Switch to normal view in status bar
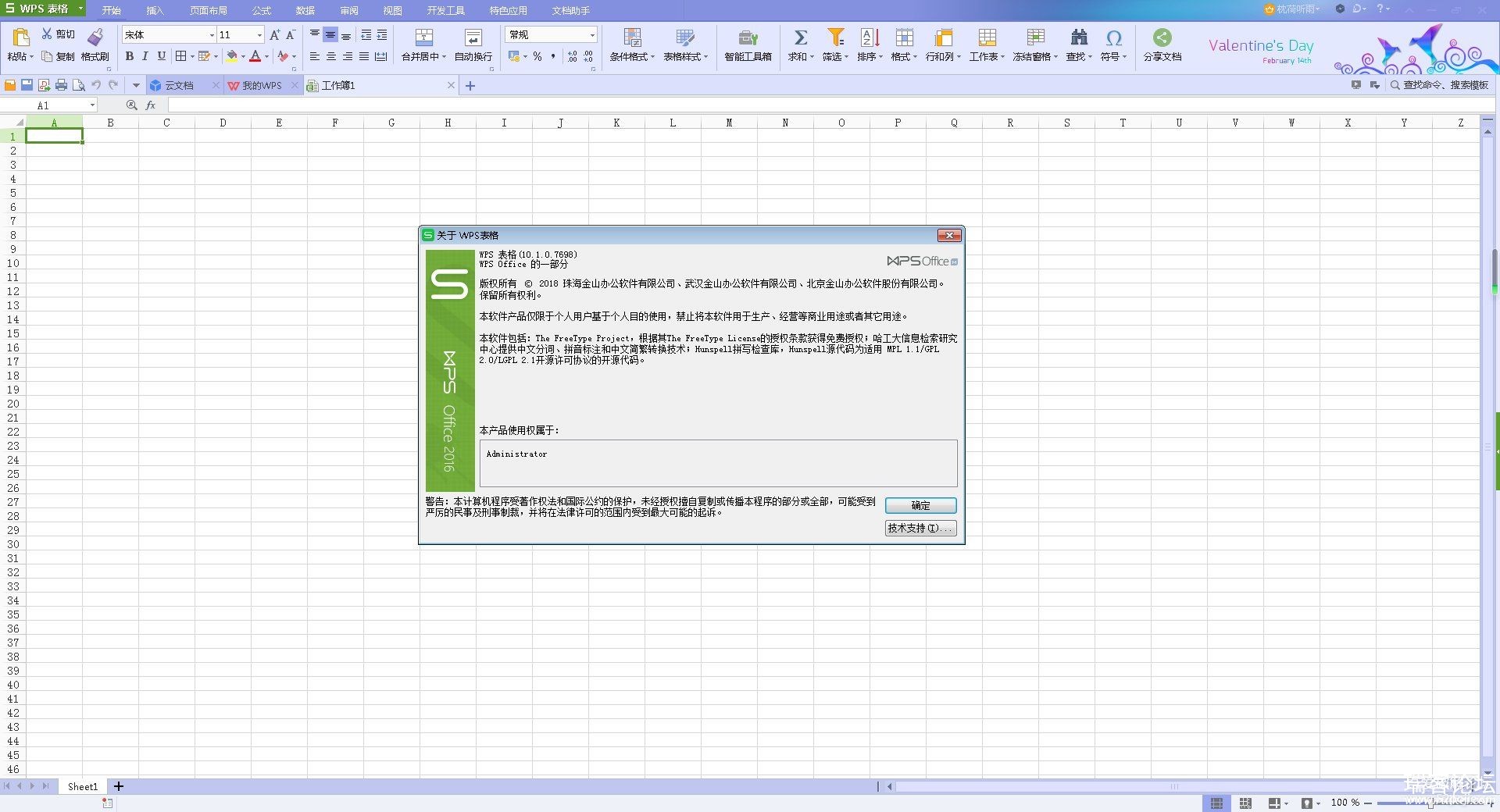The height and width of the screenshot is (812, 1500). [1216, 803]
